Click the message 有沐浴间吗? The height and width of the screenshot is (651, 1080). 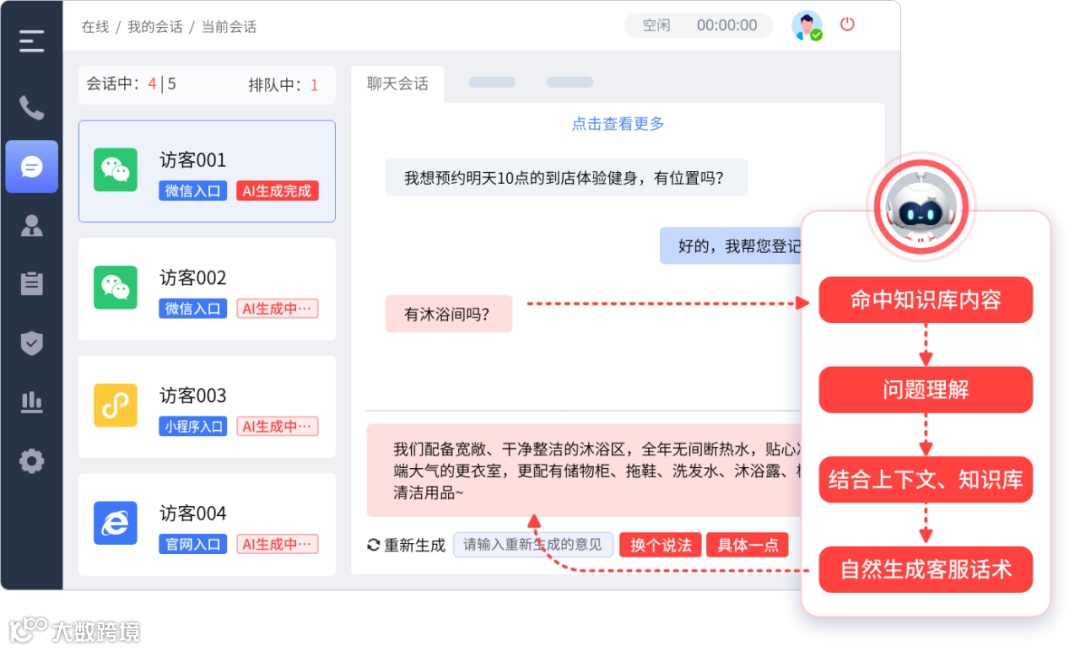(x=448, y=314)
